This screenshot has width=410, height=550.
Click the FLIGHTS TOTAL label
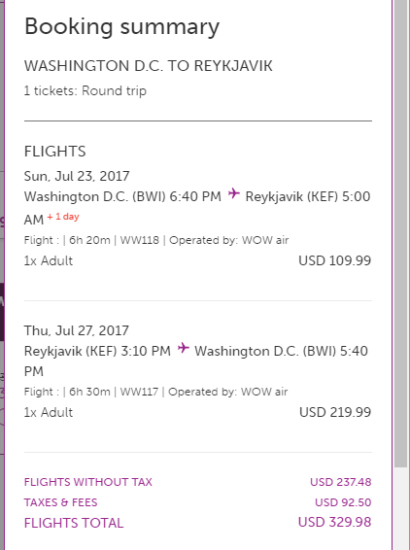pos(74,523)
